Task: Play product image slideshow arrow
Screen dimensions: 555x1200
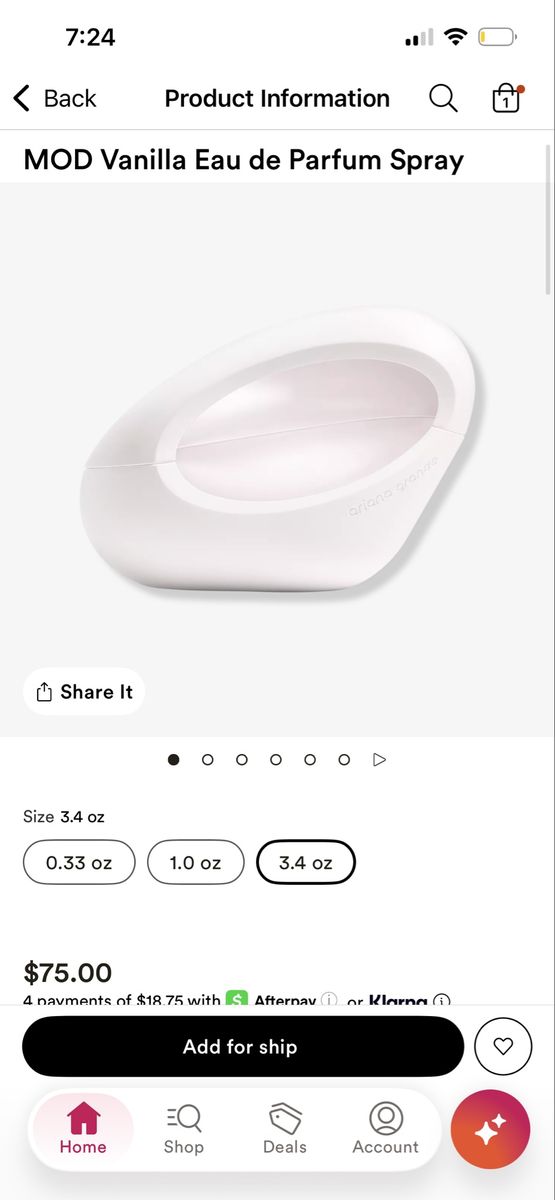Action: [379, 760]
